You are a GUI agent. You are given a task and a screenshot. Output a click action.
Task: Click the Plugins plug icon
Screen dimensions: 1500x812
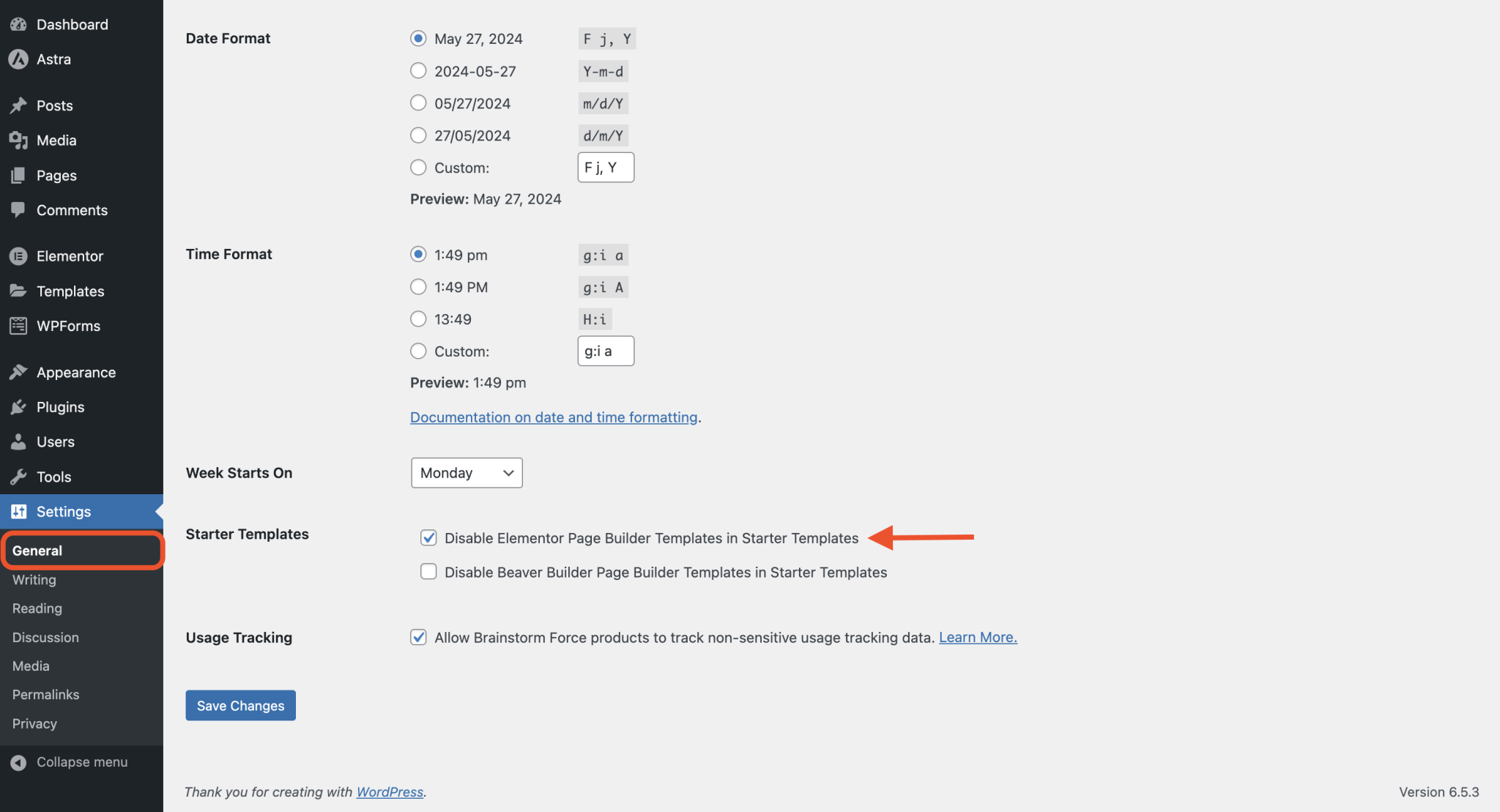(x=18, y=407)
